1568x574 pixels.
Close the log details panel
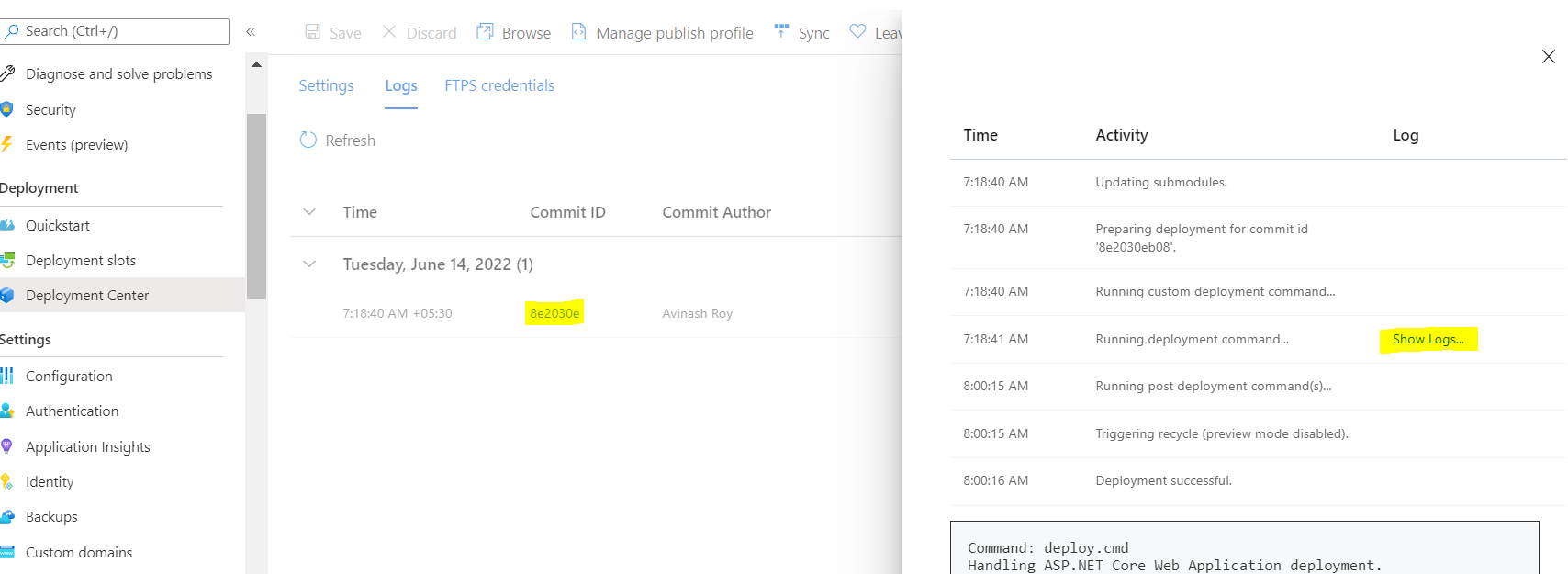coord(1549,56)
